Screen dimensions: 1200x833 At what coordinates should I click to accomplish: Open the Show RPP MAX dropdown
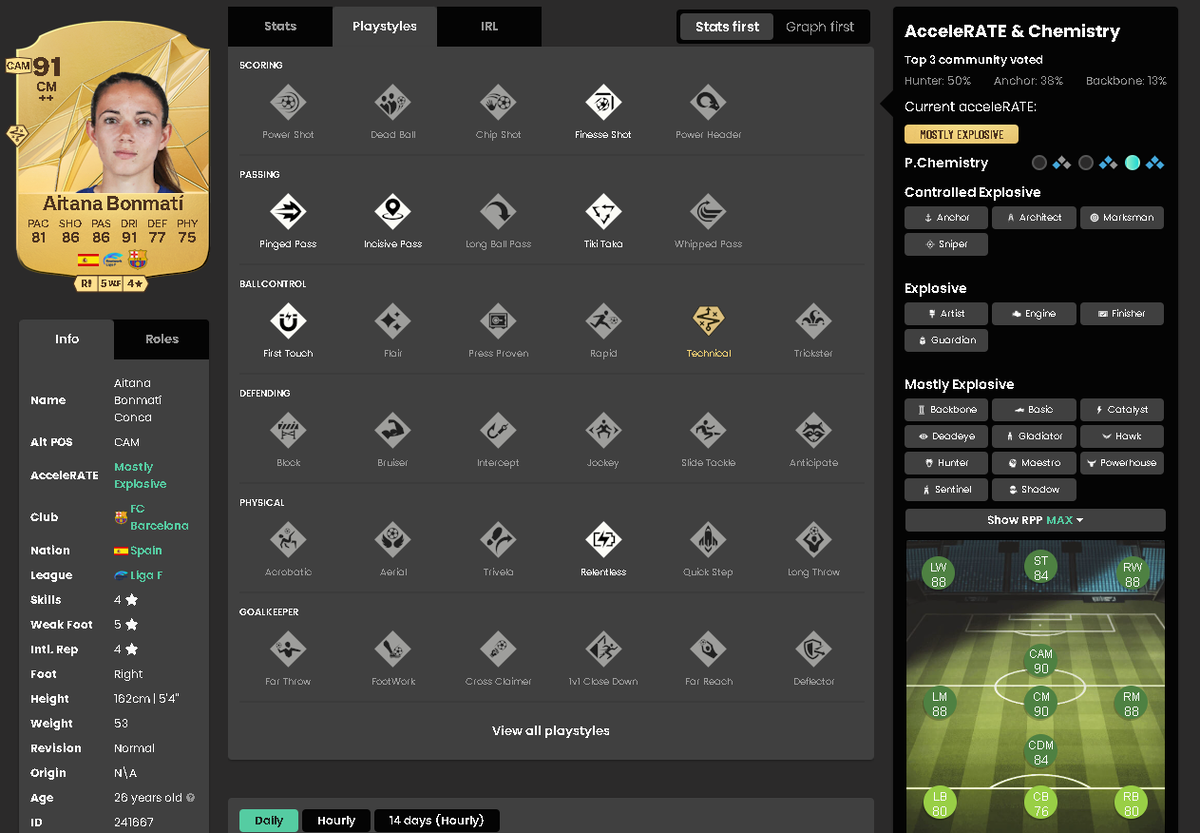pyautogui.click(x=1035, y=520)
